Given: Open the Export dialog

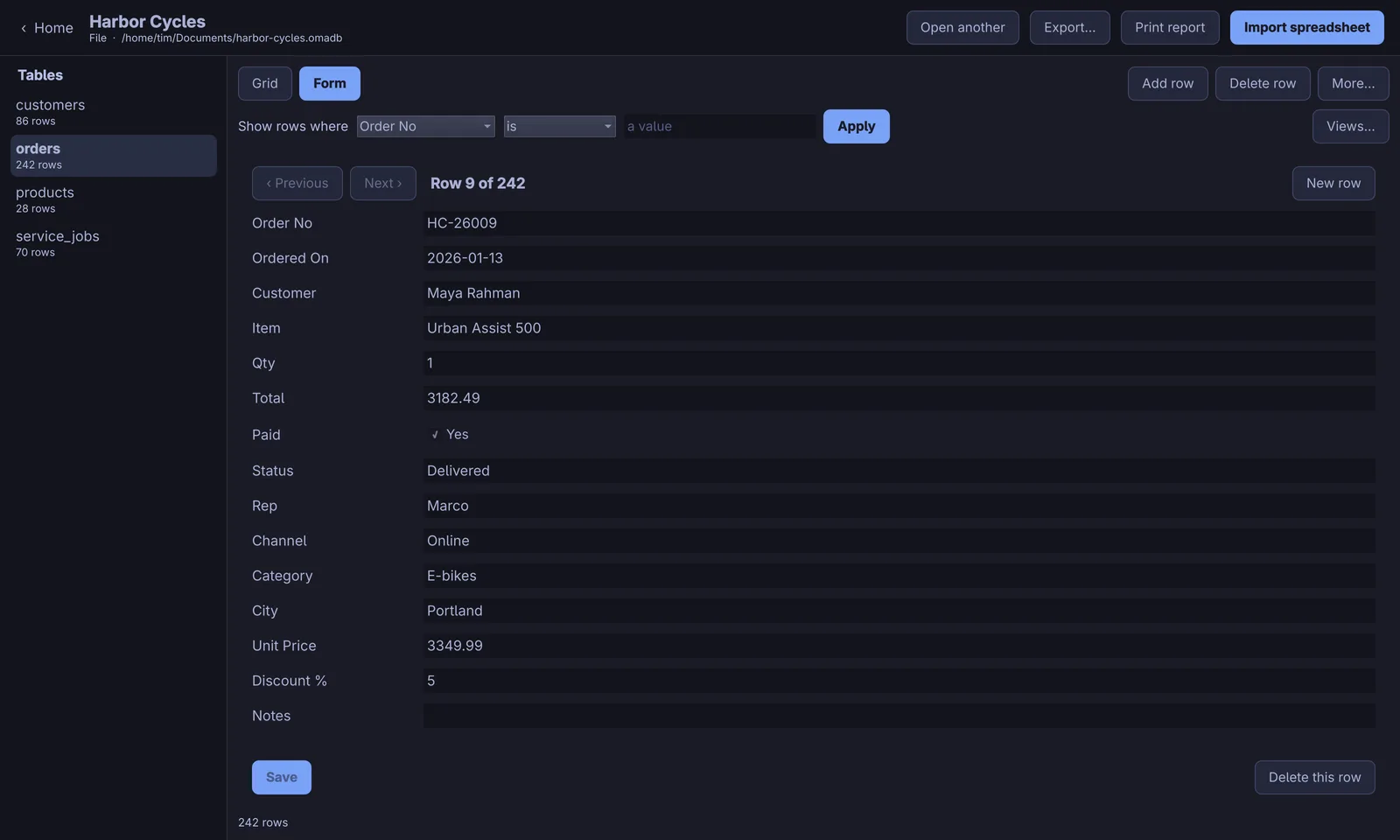Looking at the screenshot, I should (x=1069, y=28).
